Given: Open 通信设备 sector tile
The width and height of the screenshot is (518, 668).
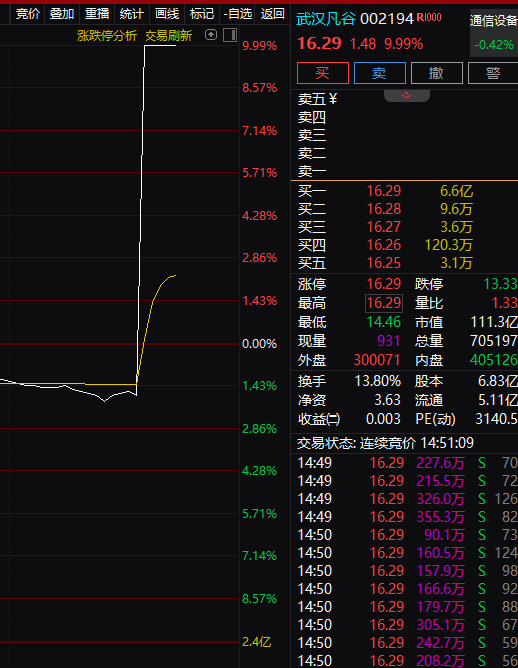Looking at the screenshot, I should (x=494, y=33).
